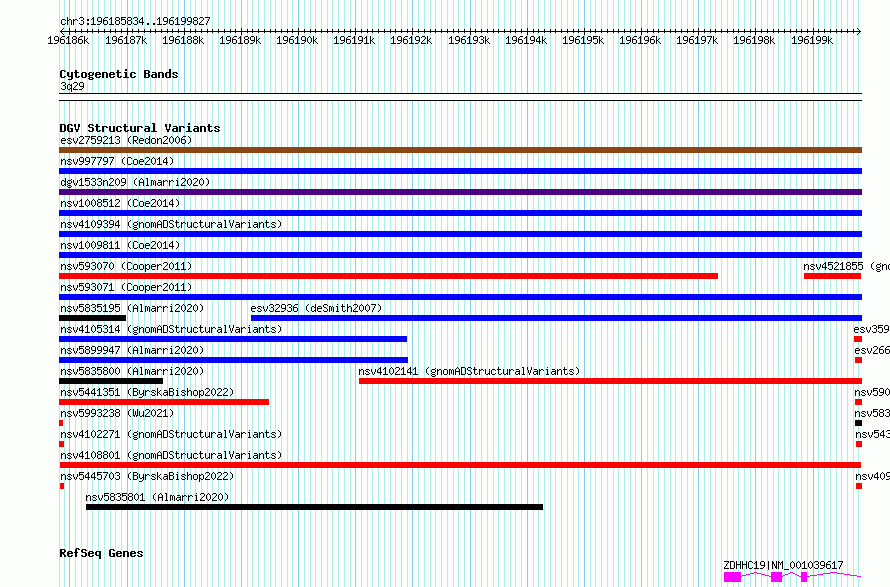Click the red nsv593070 variant bar
The image size is (890, 587).
click(x=388, y=276)
